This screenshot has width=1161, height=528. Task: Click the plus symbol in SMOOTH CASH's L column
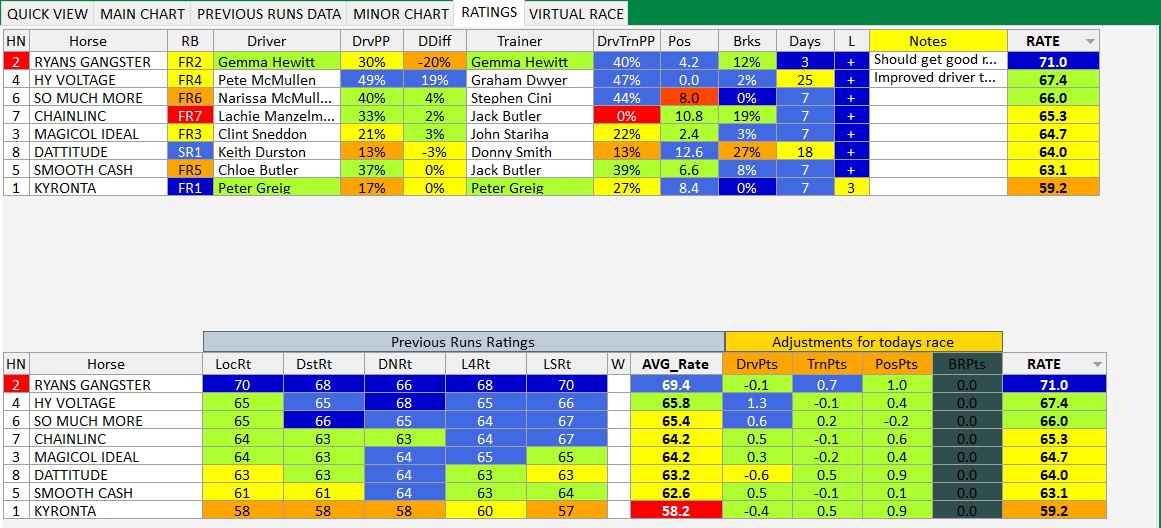tap(851, 170)
